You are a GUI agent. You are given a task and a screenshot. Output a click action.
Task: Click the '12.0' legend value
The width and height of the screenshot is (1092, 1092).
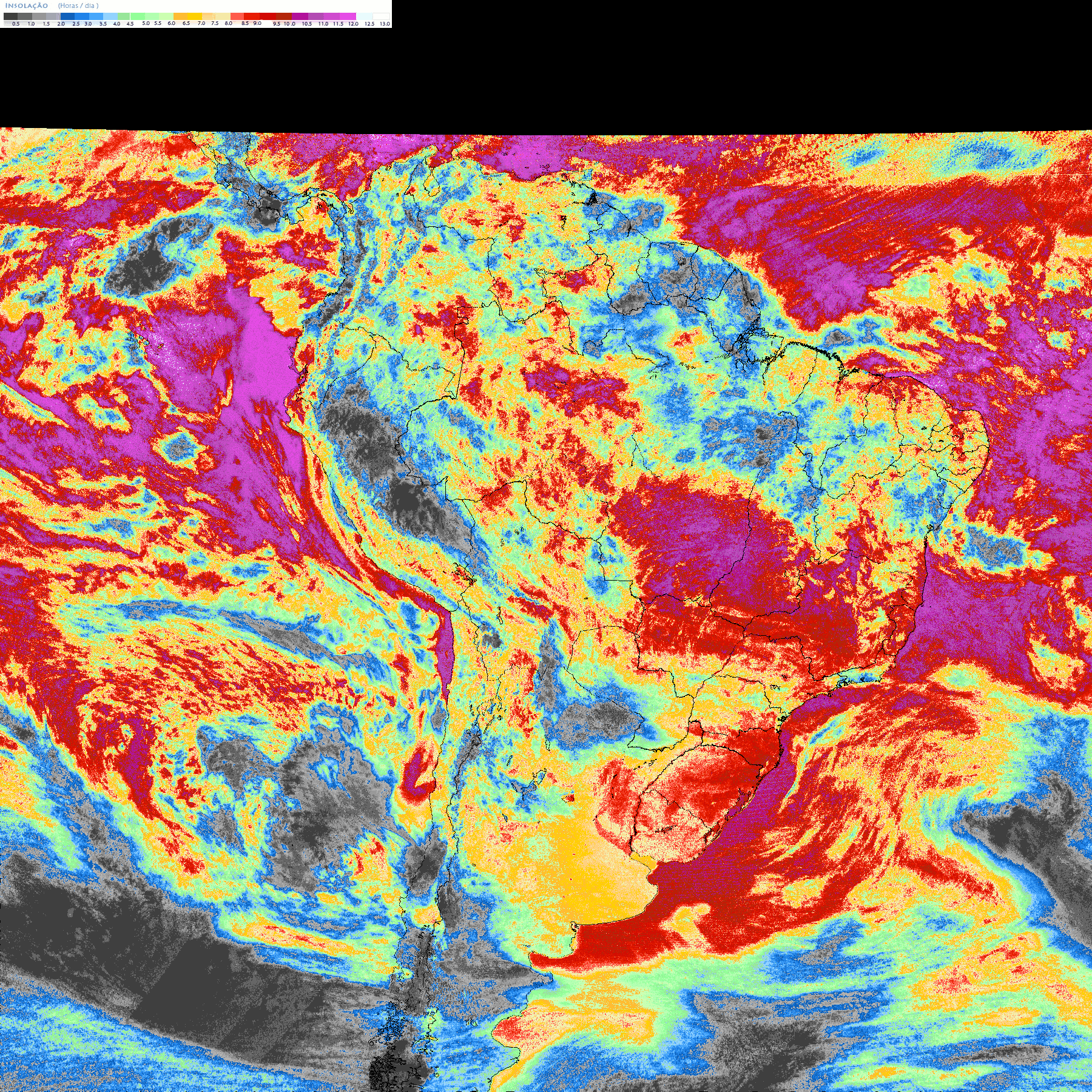[x=353, y=24]
